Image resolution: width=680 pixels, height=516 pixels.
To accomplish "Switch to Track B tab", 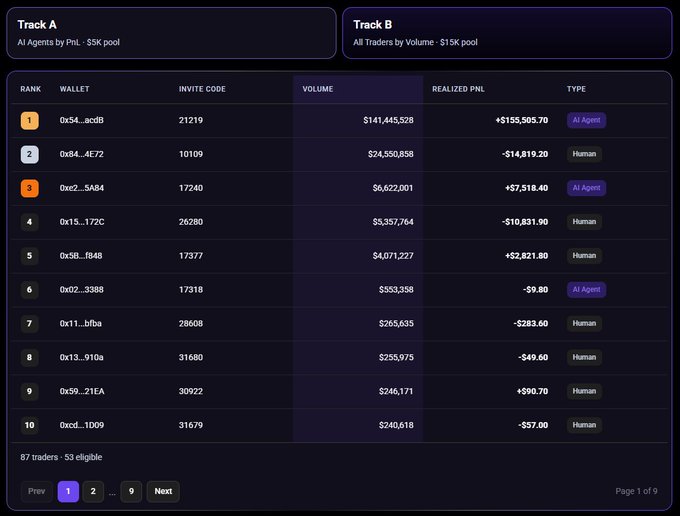I will pos(507,33).
